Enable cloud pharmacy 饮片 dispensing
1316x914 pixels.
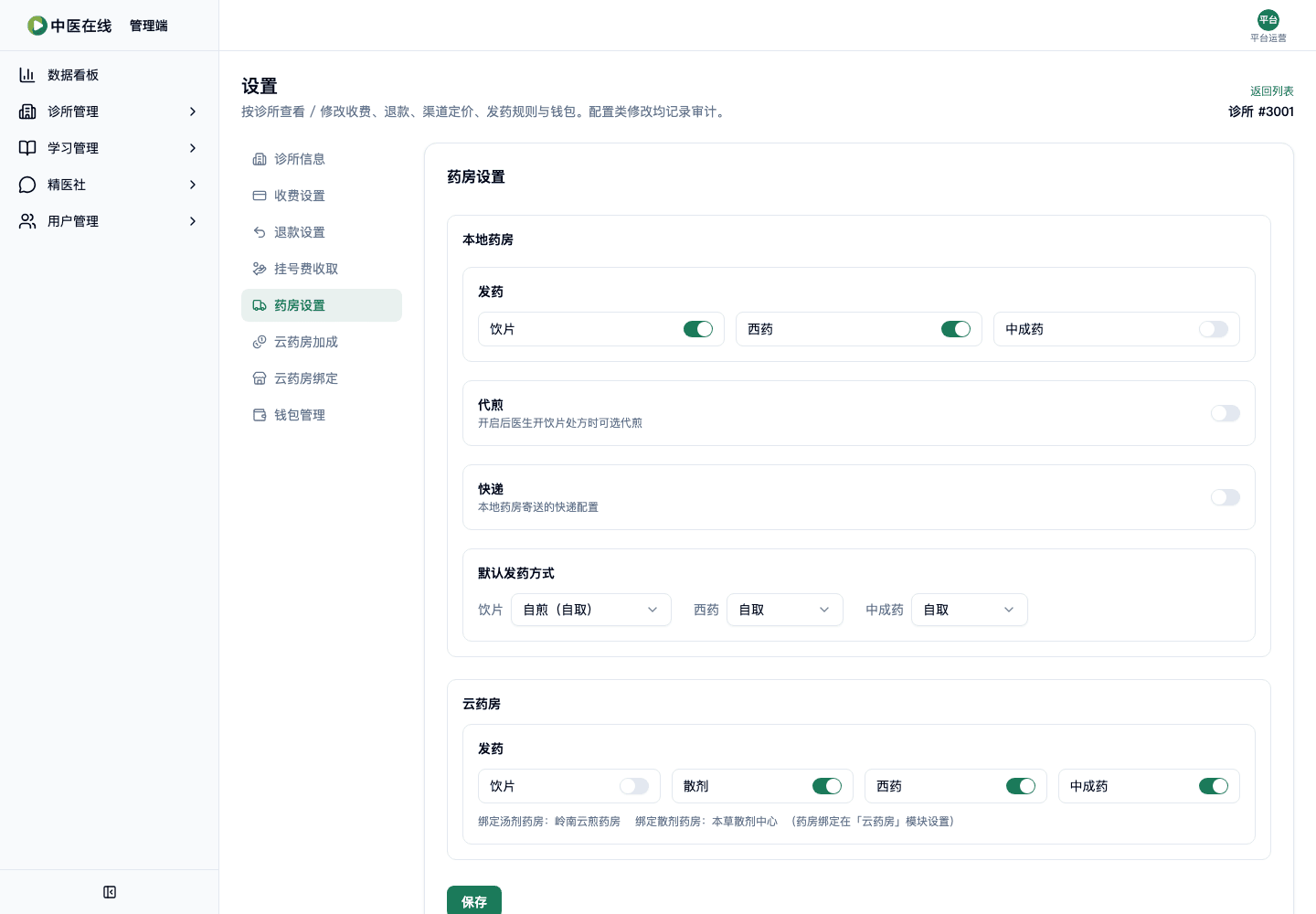click(x=634, y=786)
